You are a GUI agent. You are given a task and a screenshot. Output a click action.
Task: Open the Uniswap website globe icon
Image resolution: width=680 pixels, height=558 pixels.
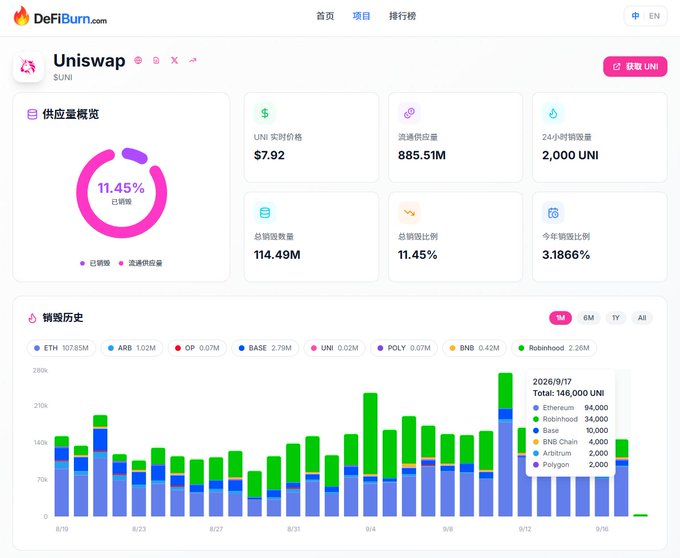(x=138, y=60)
